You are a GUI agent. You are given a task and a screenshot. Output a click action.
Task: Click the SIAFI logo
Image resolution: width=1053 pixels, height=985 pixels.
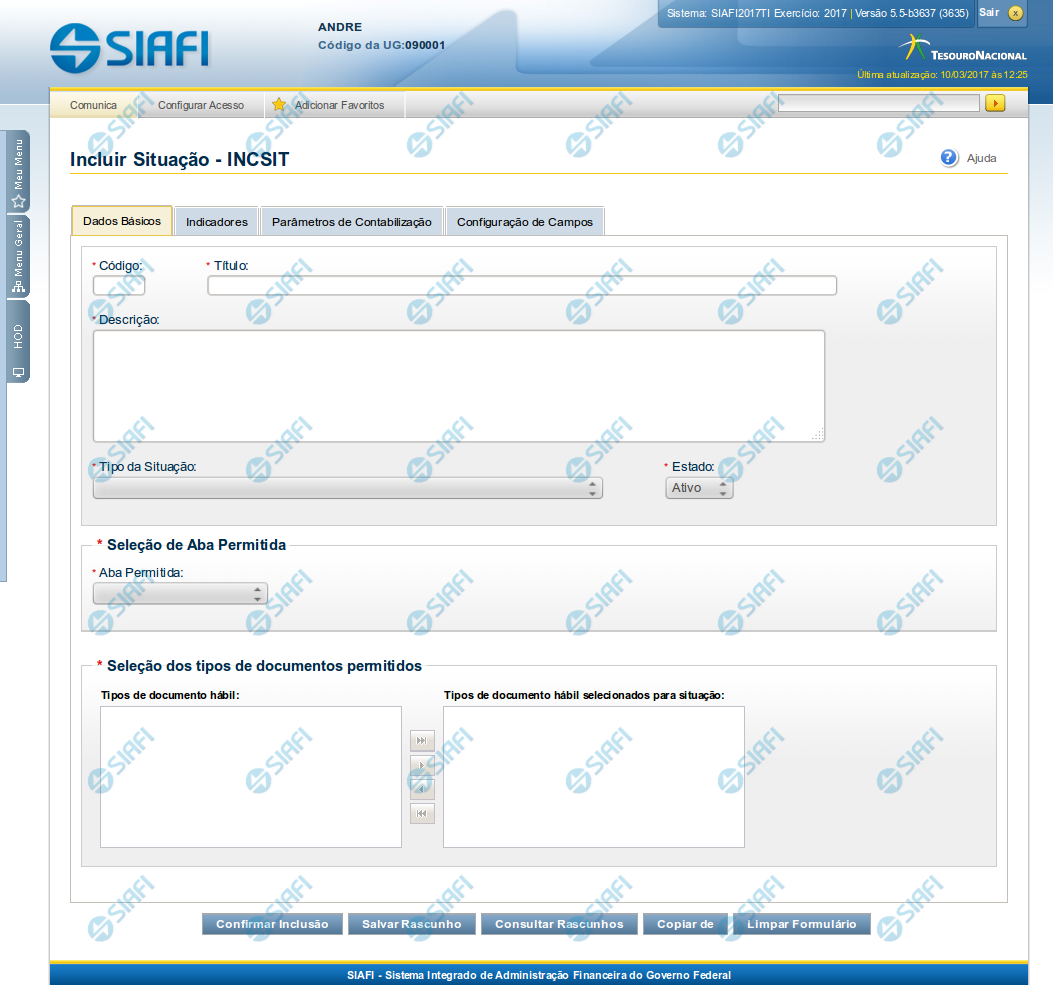130,47
